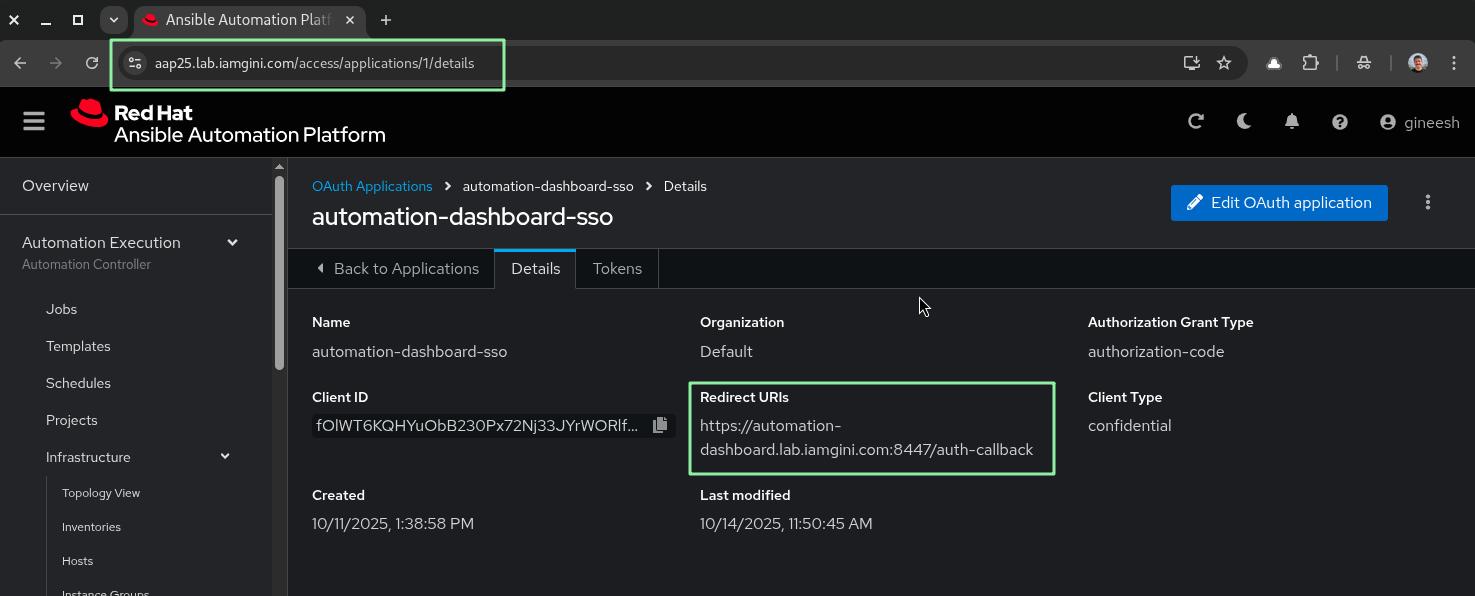This screenshot has height=596, width=1475.
Task: Collapse the Automation Execution section
Action: coord(232,242)
